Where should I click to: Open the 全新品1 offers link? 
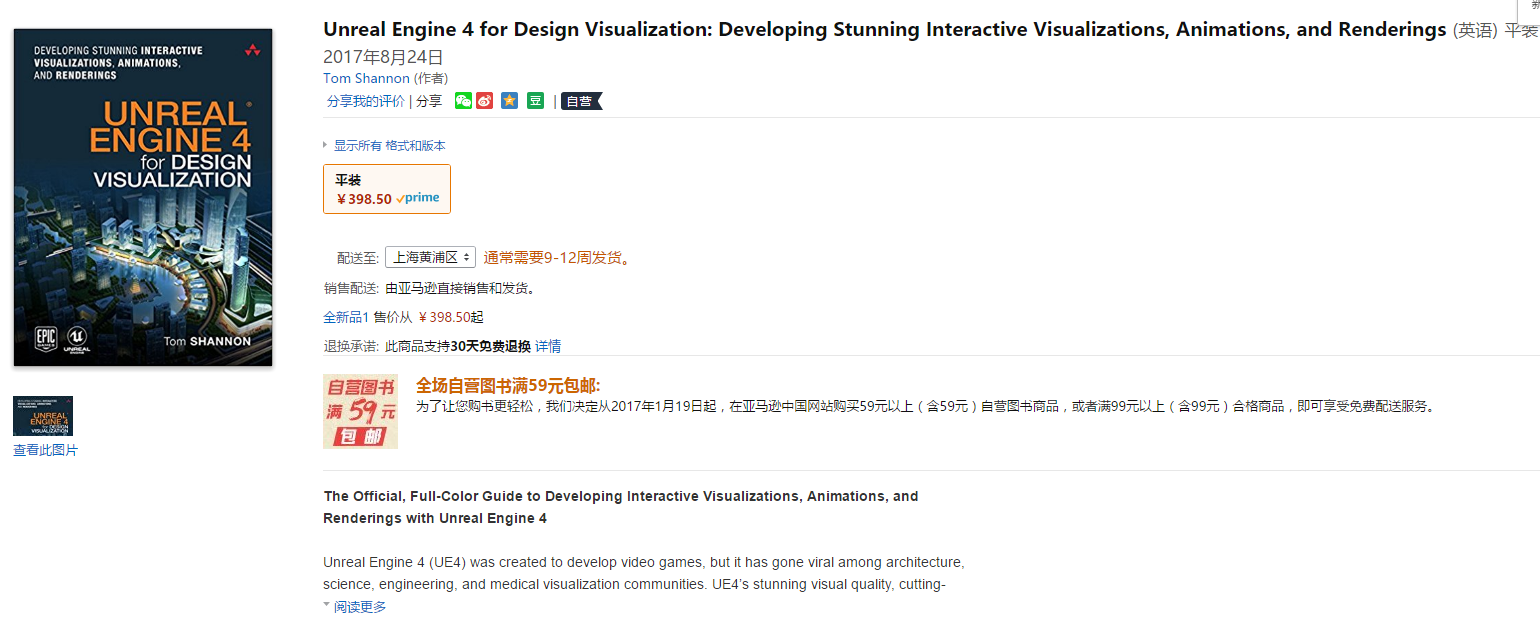pyautogui.click(x=346, y=317)
